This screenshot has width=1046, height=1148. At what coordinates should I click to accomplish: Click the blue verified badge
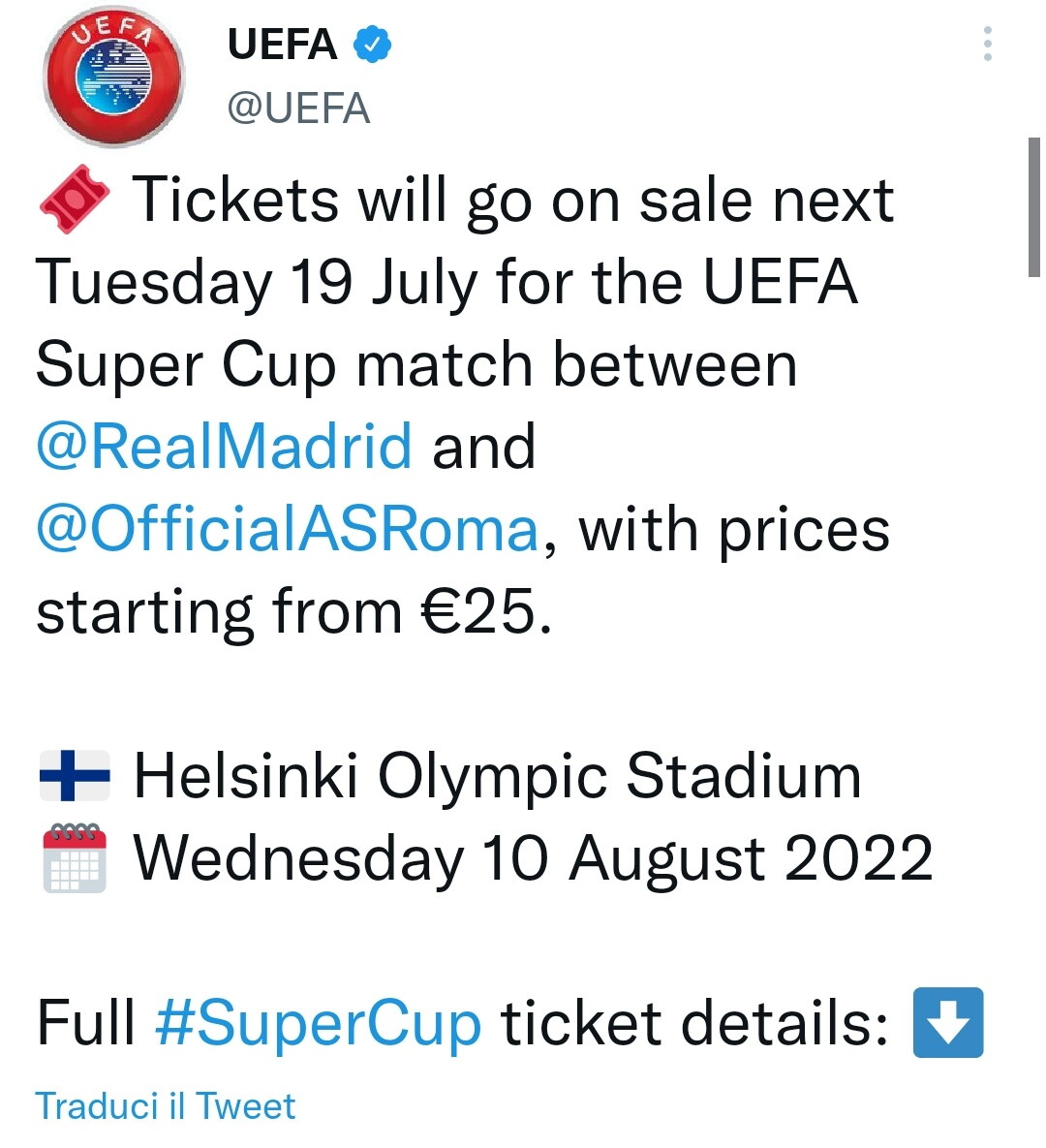(372, 45)
